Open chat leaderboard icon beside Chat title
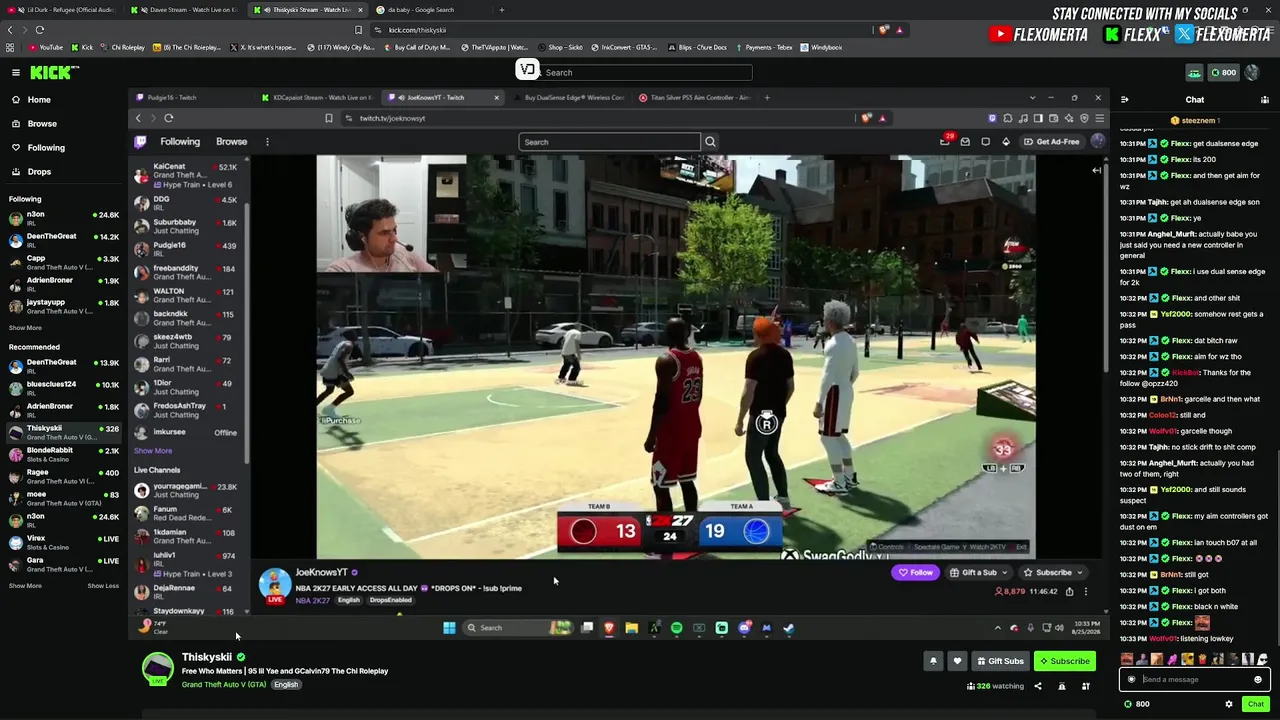1280x720 pixels. [1265, 100]
